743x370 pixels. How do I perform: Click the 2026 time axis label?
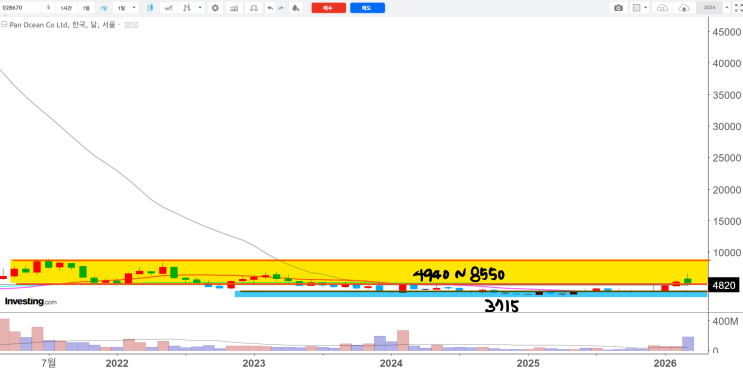(665, 363)
